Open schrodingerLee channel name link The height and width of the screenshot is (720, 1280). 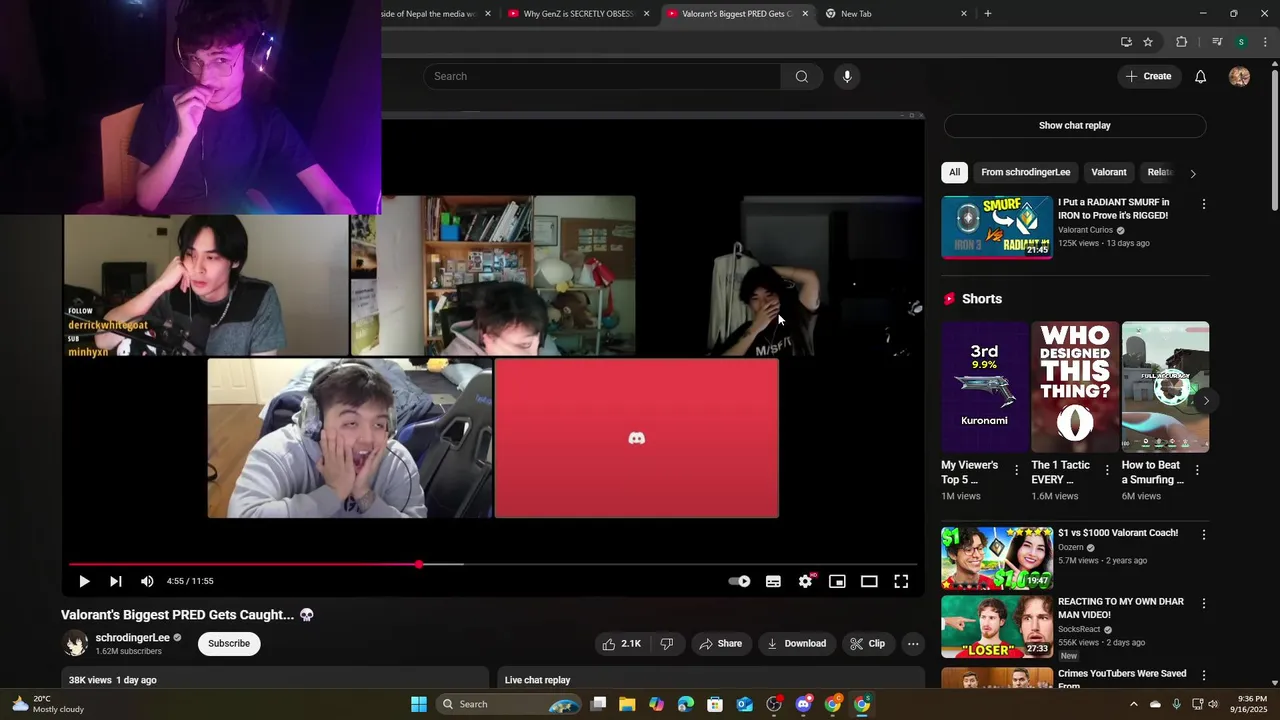[132, 638]
